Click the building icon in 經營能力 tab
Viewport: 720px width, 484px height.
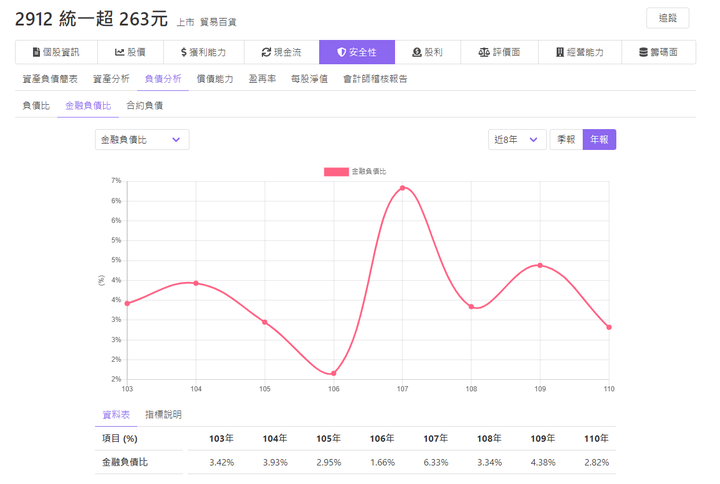[560, 52]
